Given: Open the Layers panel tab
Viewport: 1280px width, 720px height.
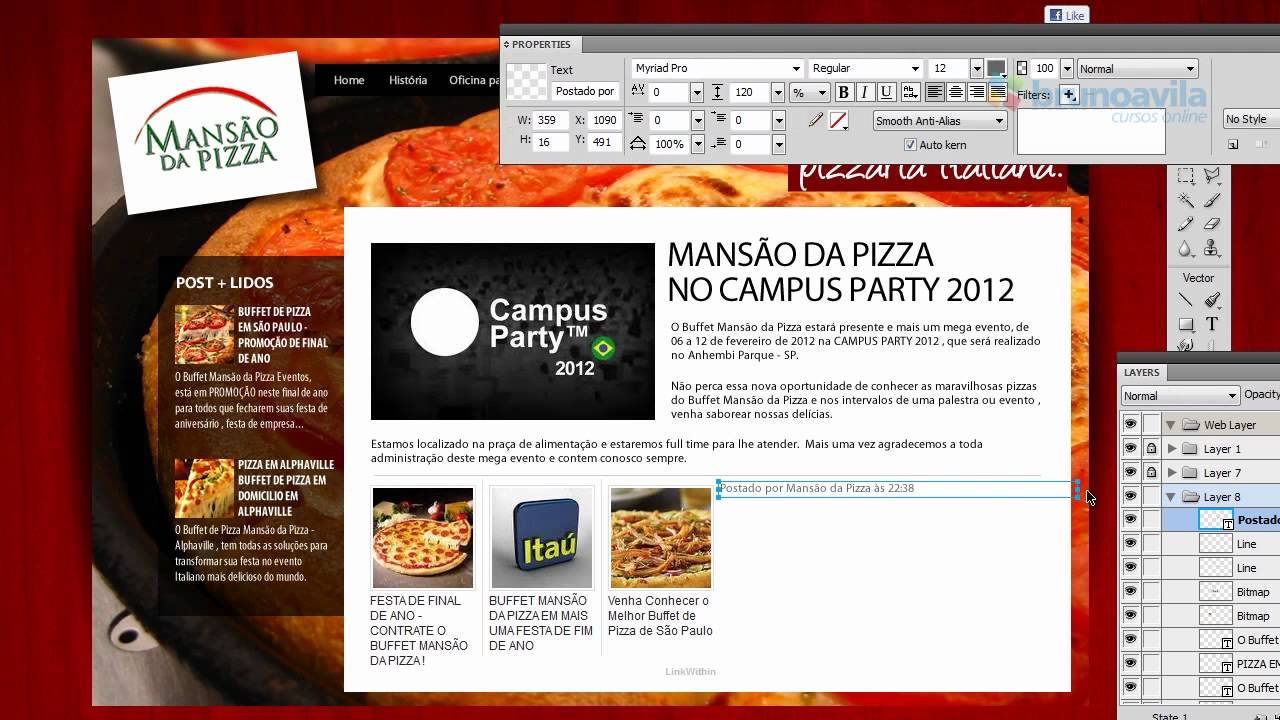Looking at the screenshot, I should click(1141, 372).
